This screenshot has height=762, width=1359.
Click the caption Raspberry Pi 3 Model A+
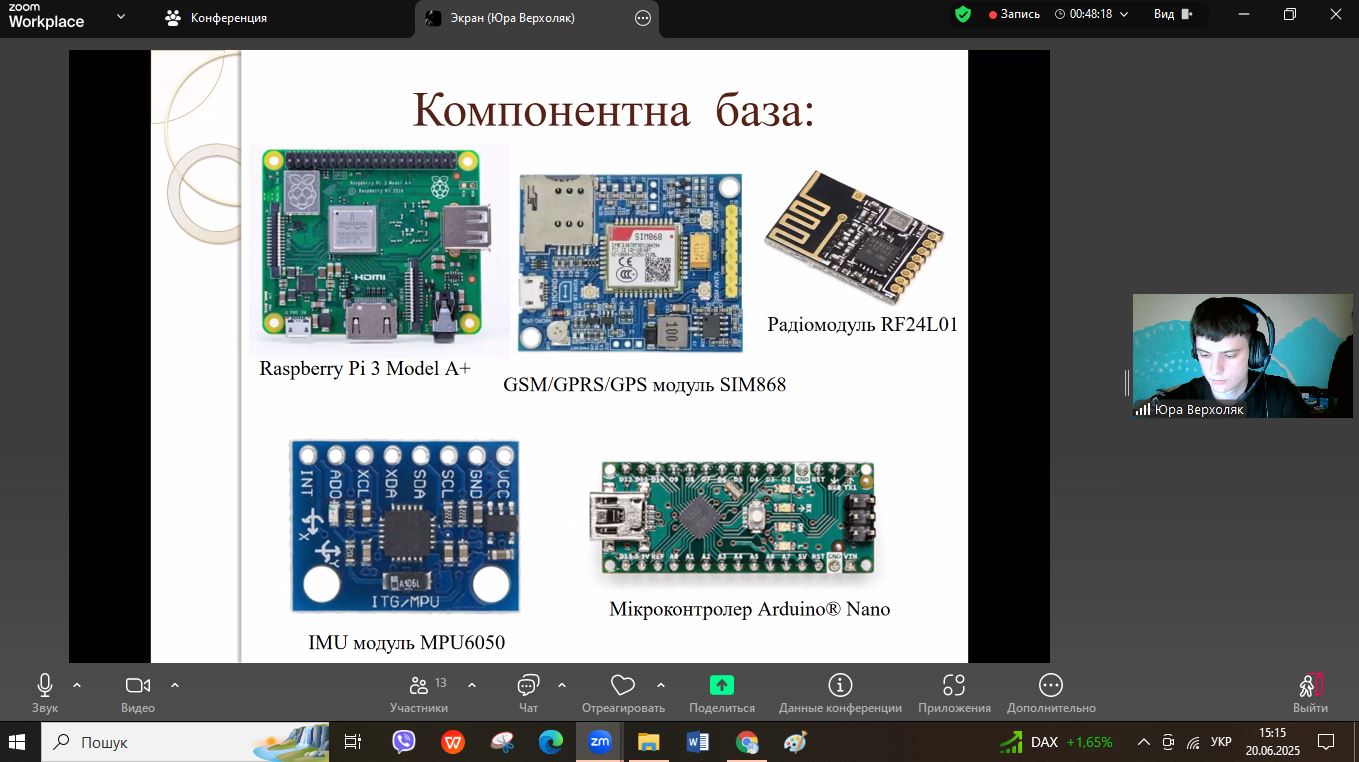pyautogui.click(x=365, y=368)
